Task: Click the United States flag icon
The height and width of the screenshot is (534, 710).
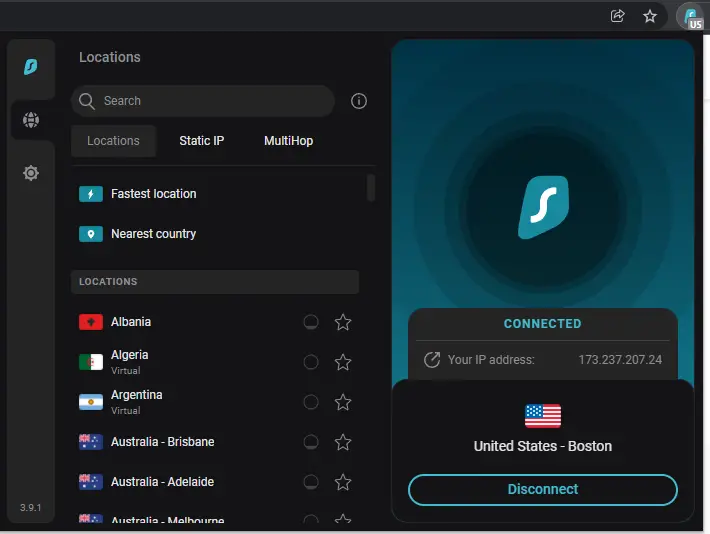Action: click(x=542, y=416)
